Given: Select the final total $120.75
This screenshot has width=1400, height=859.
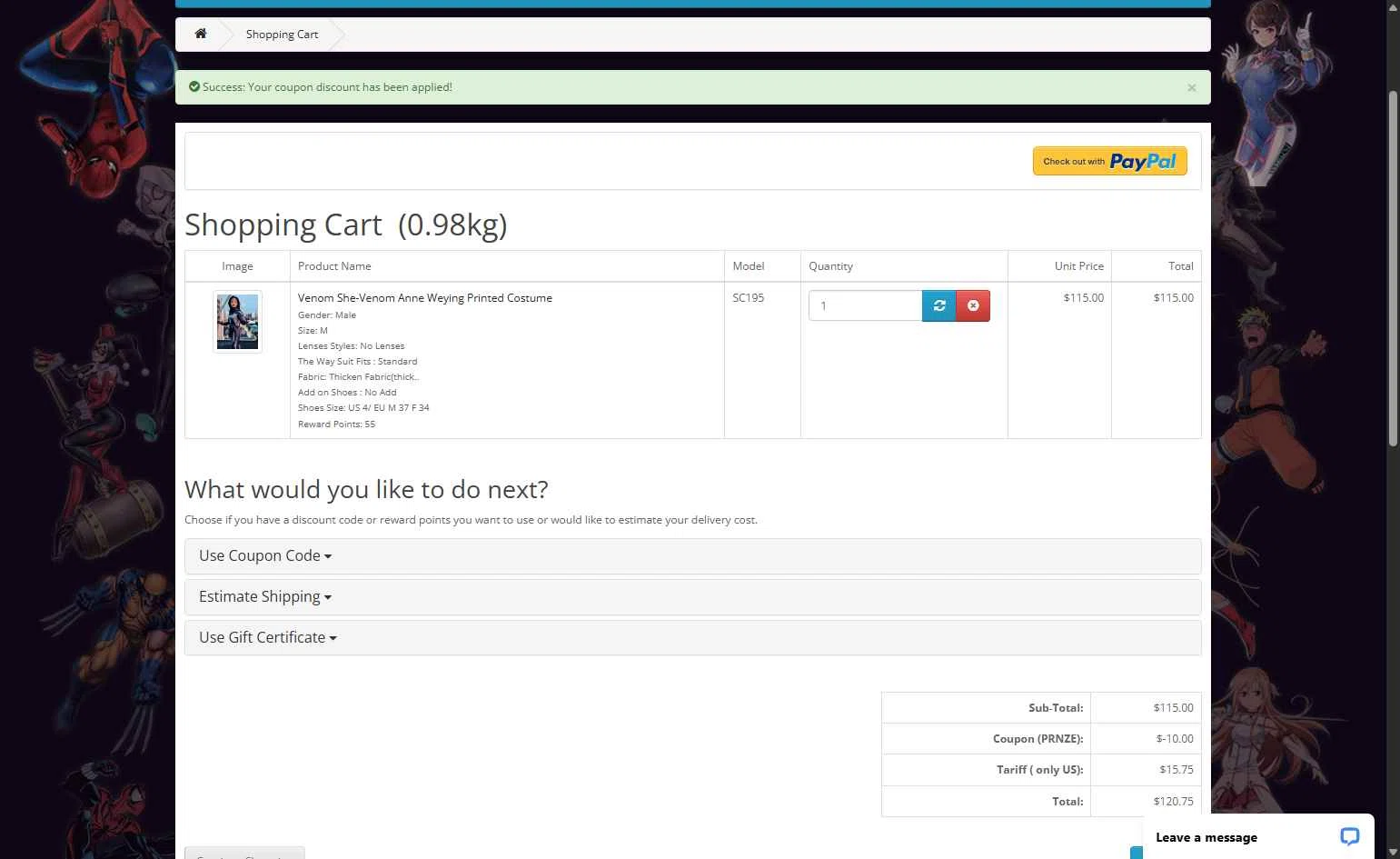Looking at the screenshot, I should click(x=1173, y=802).
